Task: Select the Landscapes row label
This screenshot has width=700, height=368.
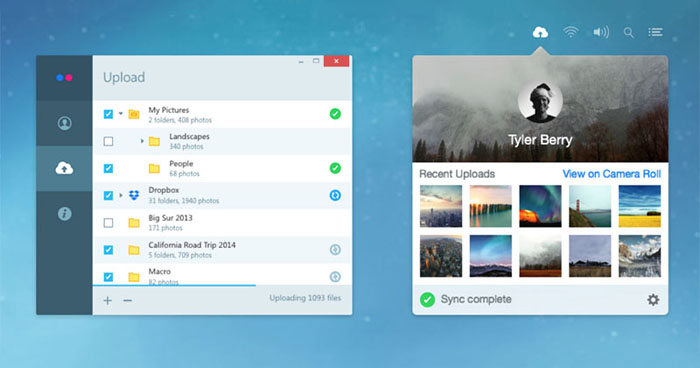Action: [x=189, y=136]
